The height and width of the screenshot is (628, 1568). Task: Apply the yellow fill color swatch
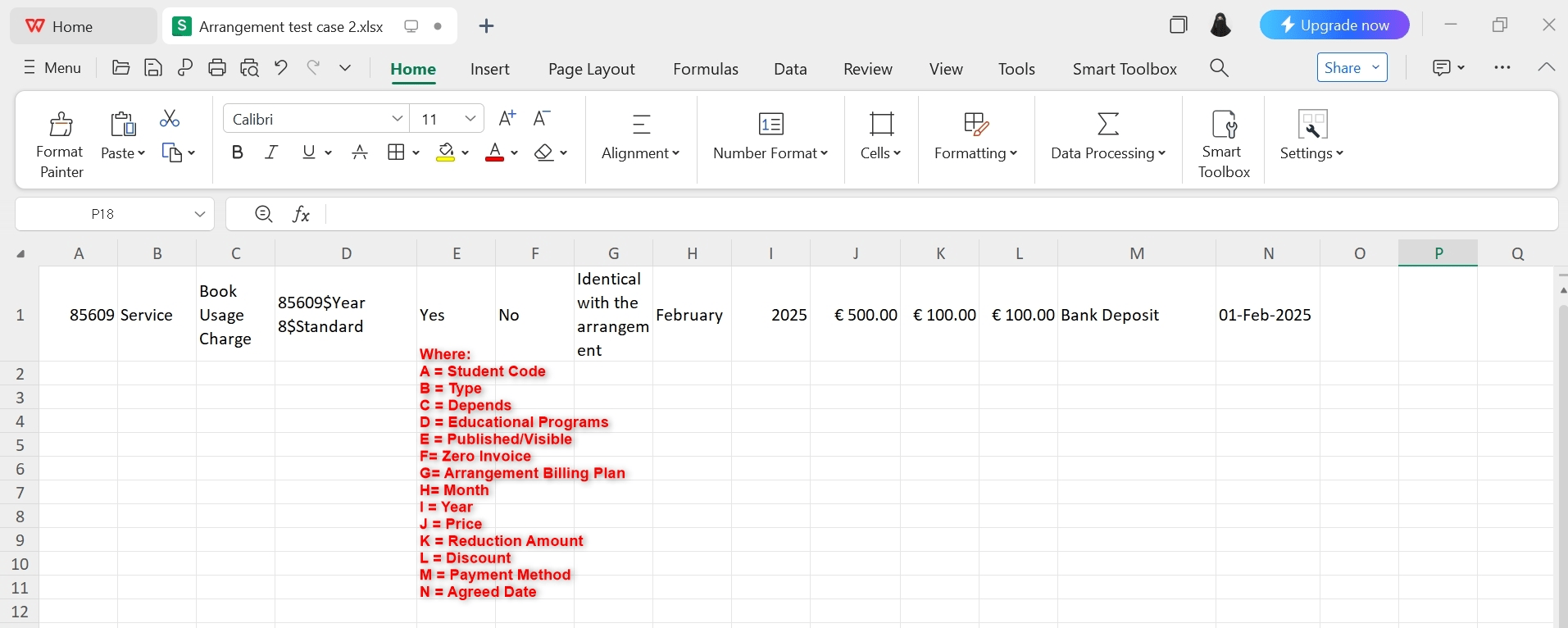click(446, 152)
